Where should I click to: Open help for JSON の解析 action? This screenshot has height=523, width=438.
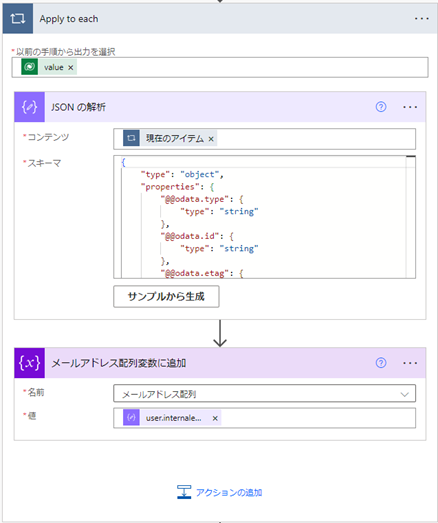[381, 107]
